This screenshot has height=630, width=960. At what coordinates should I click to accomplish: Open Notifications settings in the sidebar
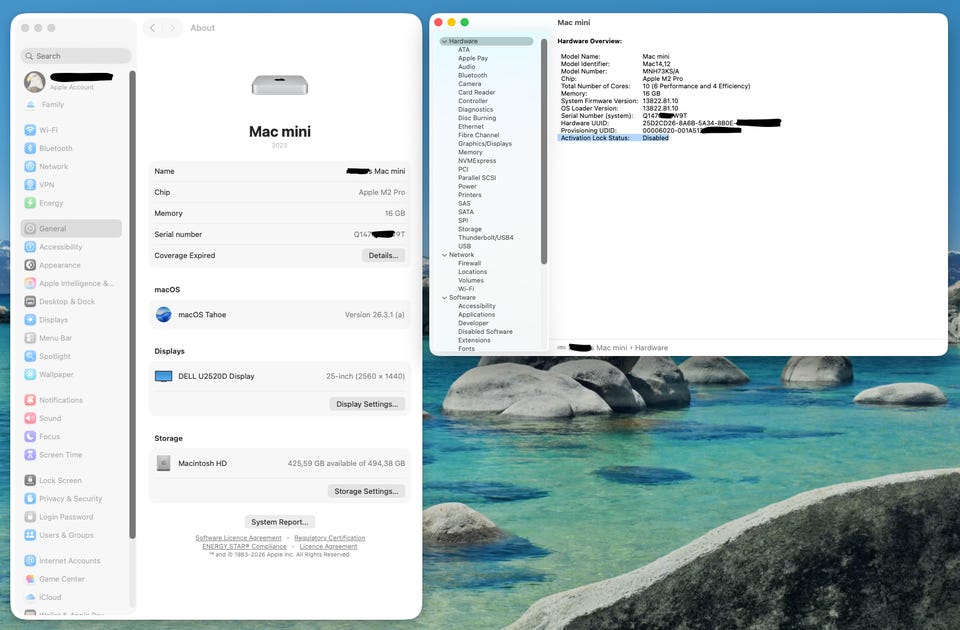[x=60, y=400]
